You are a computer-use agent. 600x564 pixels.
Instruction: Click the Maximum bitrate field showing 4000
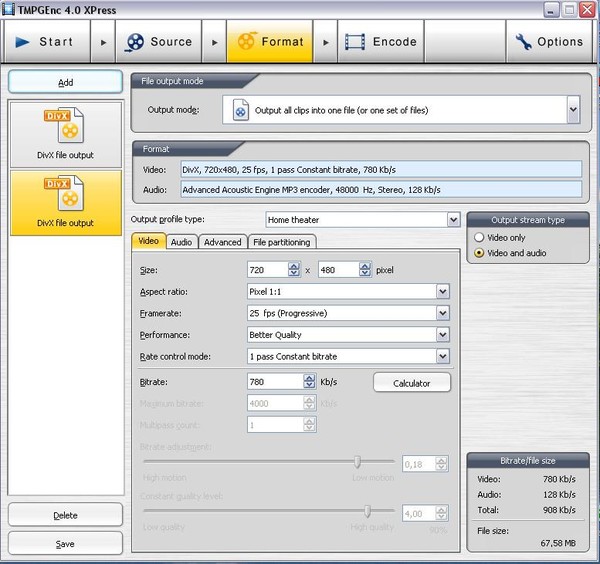pyautogui.click(x=276, y=403)
